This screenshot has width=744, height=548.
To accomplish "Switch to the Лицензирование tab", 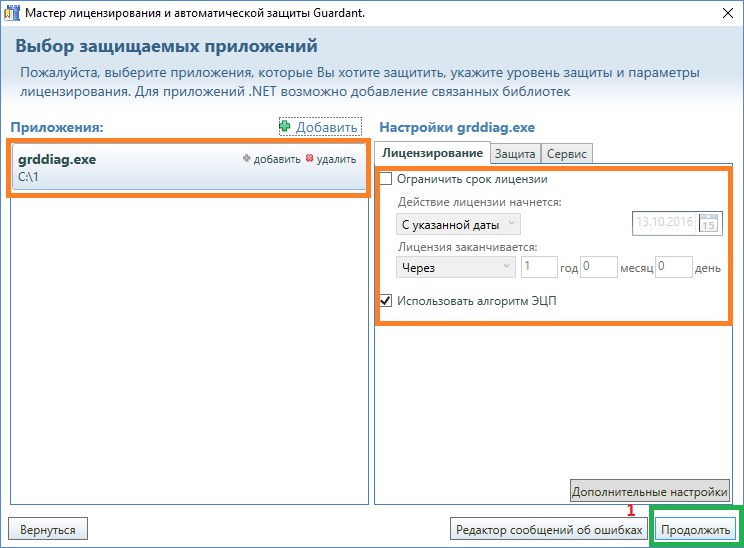I will (432, 153).
